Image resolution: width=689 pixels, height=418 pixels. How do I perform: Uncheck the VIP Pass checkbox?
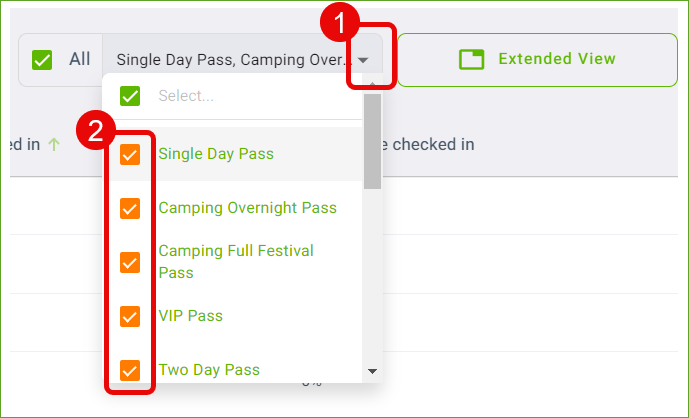130,316
